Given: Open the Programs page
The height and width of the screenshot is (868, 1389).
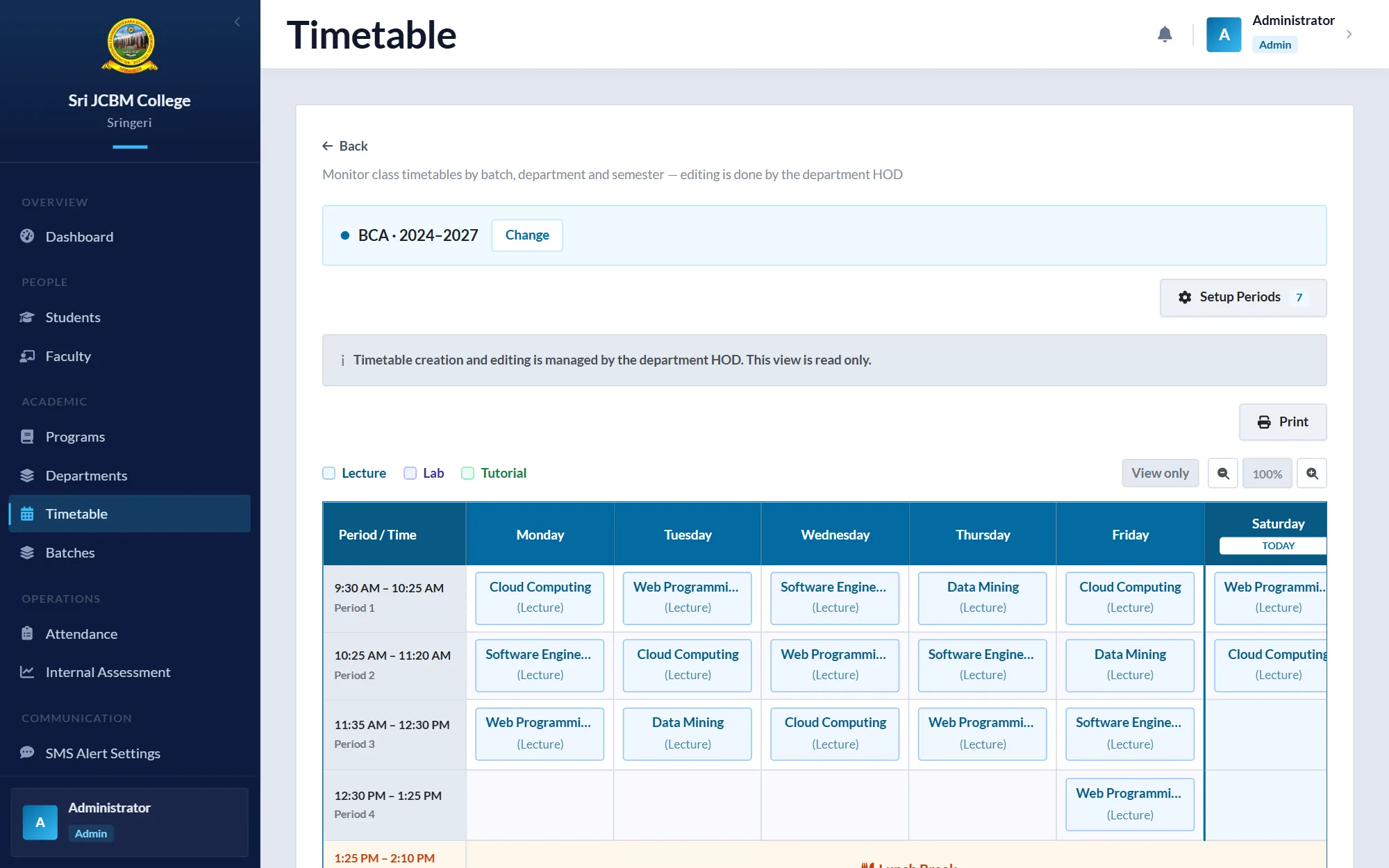Looking at the screenshot, I should point(129,437).
